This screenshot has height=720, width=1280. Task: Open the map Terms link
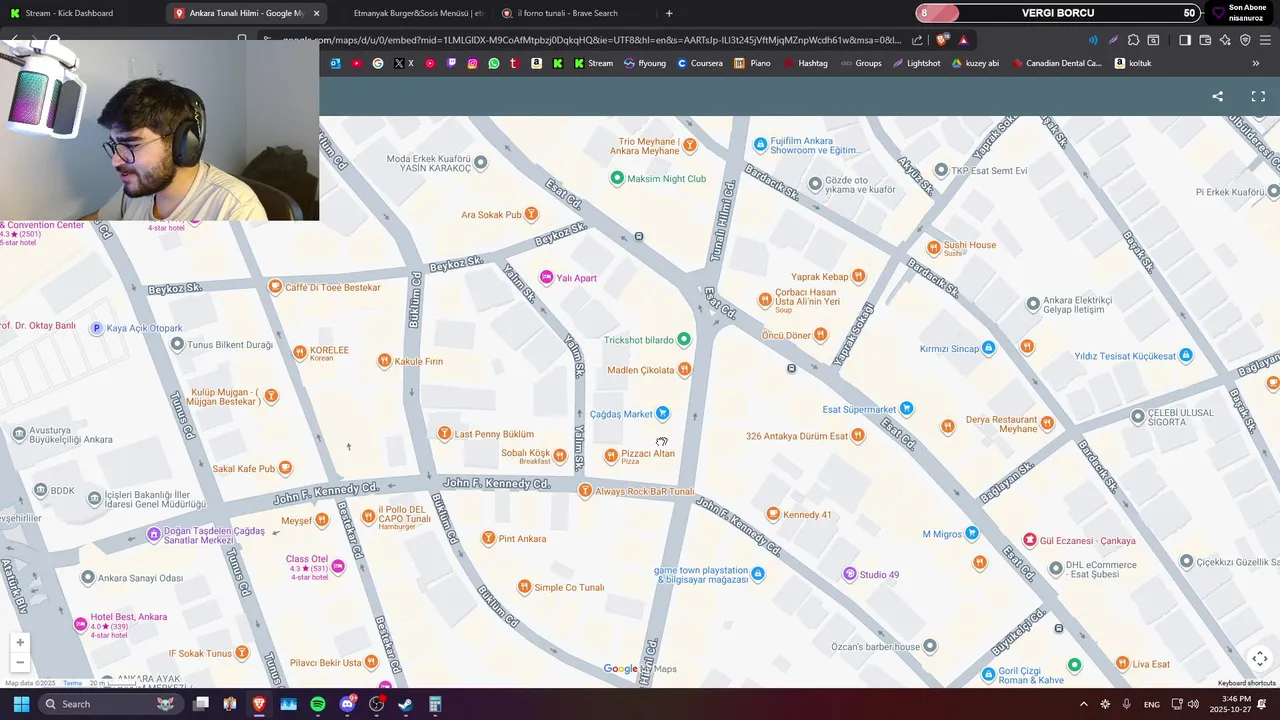72,683
